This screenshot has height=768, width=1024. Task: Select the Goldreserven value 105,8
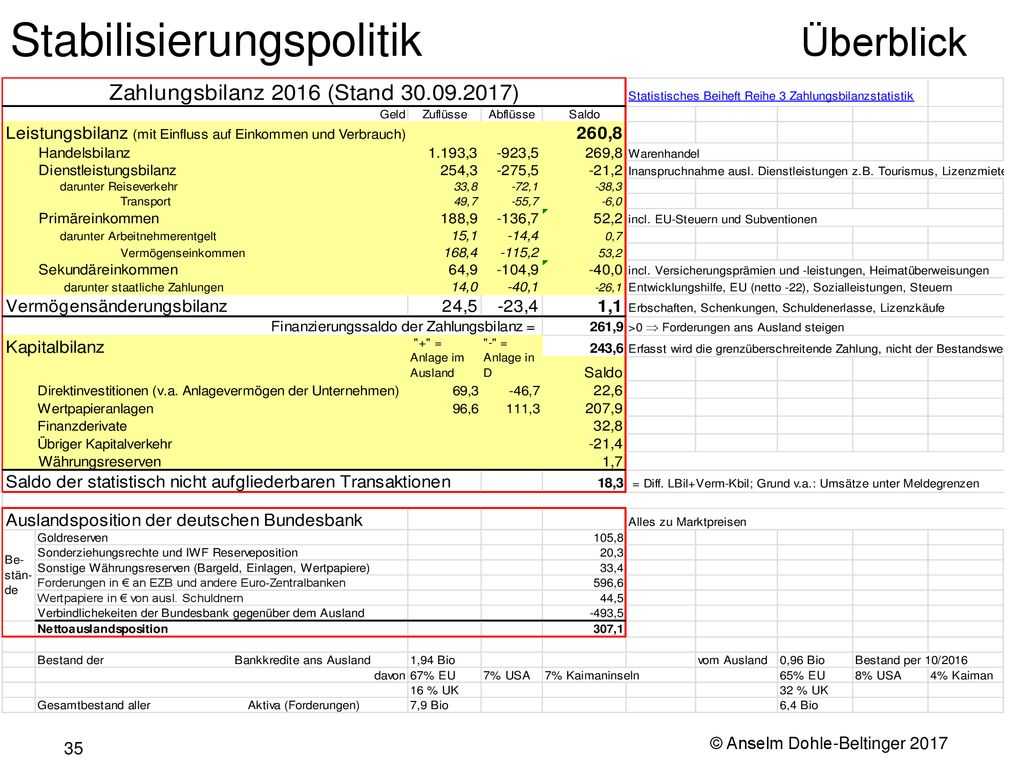click(x=608, y=538)
